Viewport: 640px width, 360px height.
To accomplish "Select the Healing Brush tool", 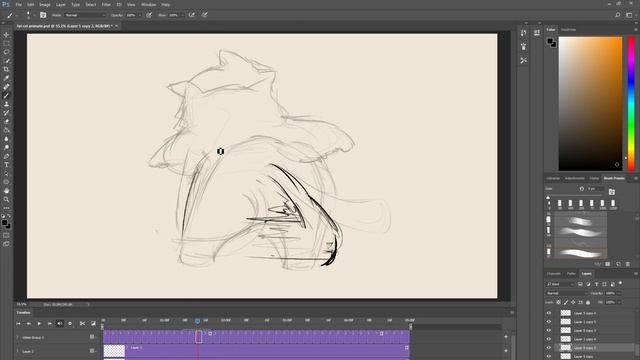I will click(6, 87).
